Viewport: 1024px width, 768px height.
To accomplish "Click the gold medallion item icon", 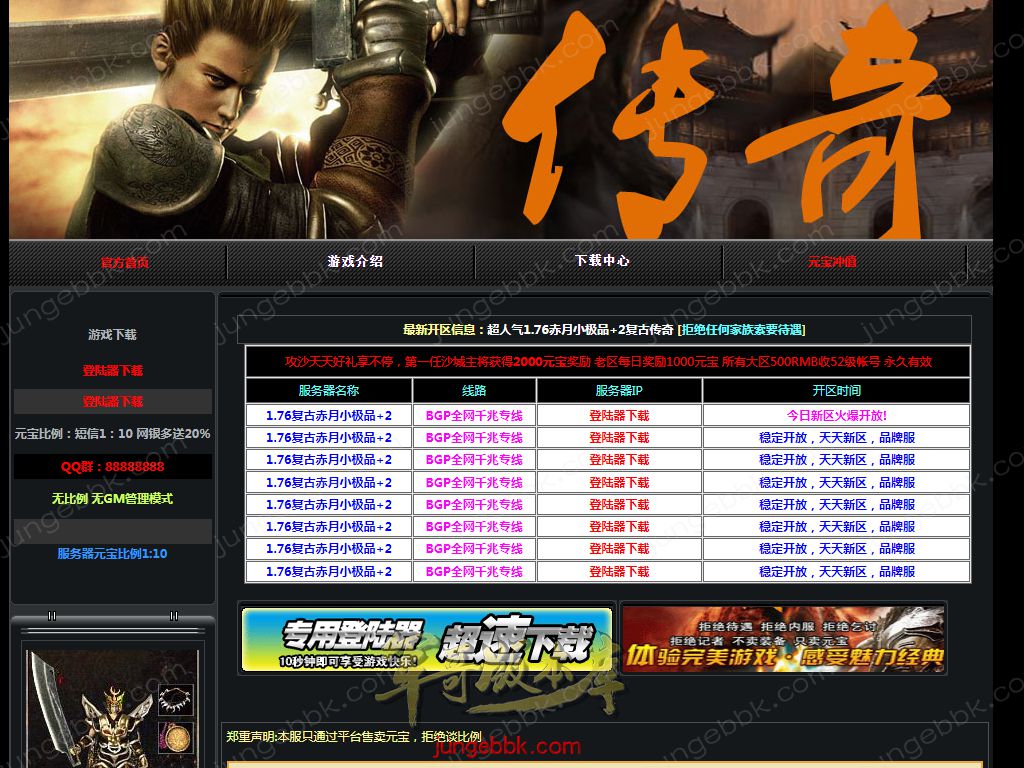I will point(175,738).
